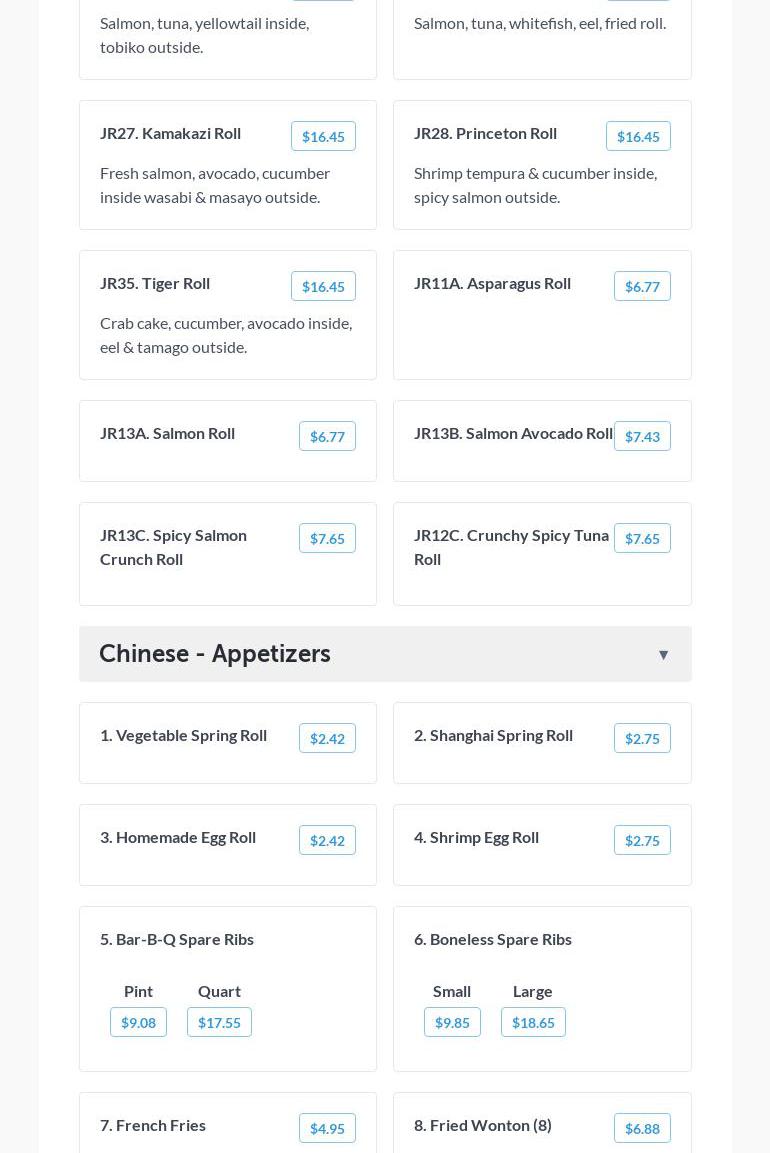Click the $16.45 price for Kamakazi Roll

323,137
